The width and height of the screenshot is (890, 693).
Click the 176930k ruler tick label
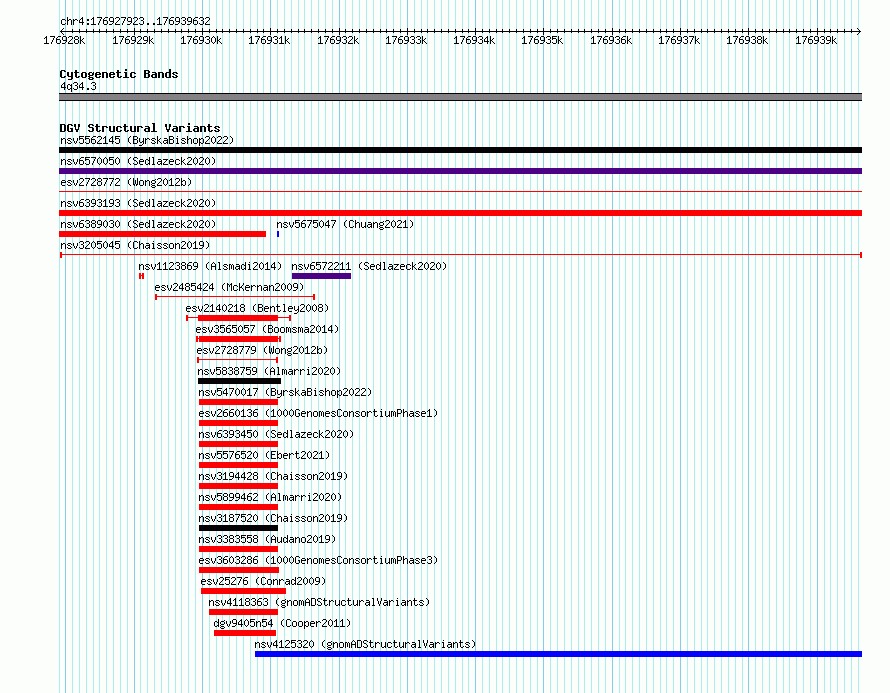tap(201, 40)
